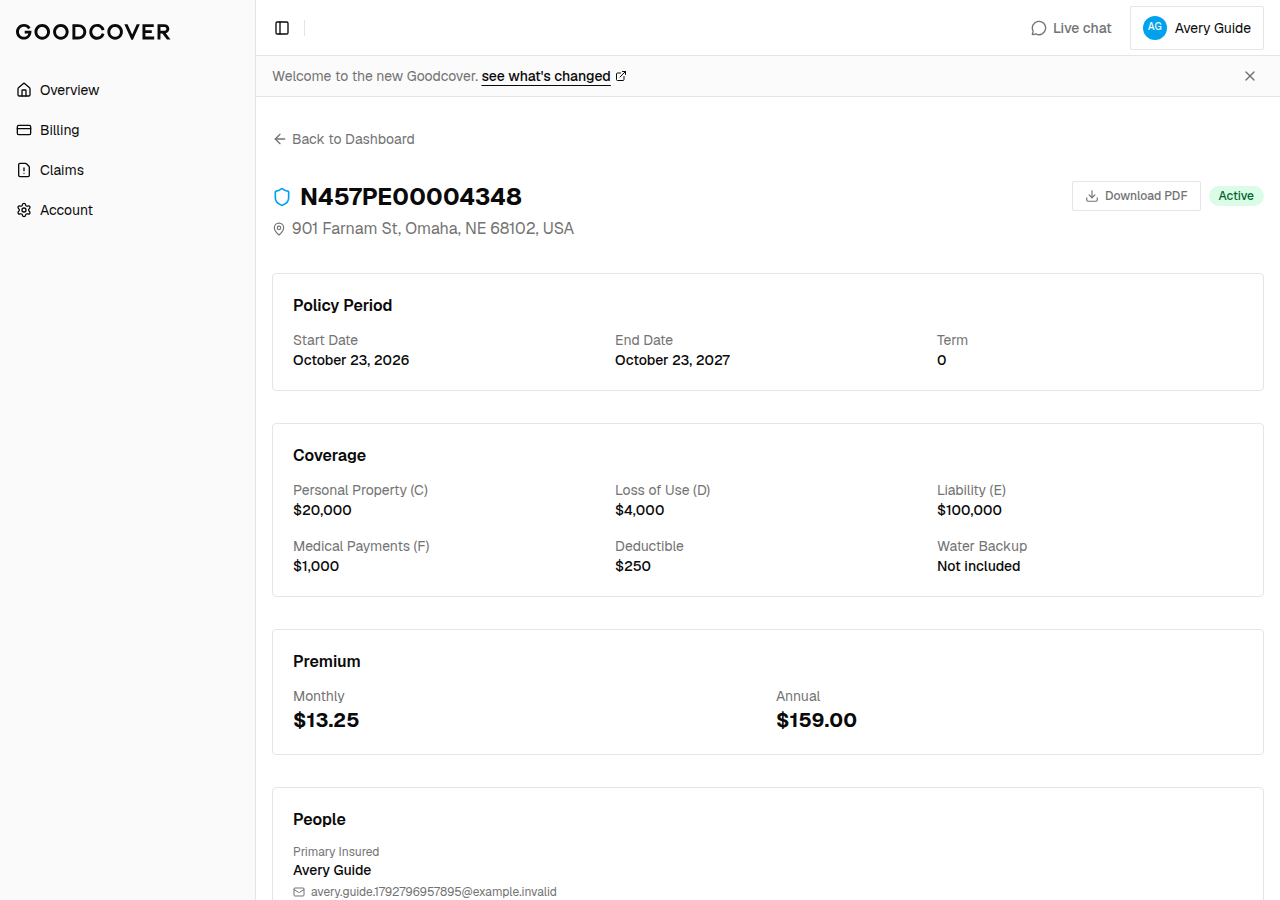The image size is (1280, 900).
Task: Go Back to Dashboard
Action: tap(344, 139)
